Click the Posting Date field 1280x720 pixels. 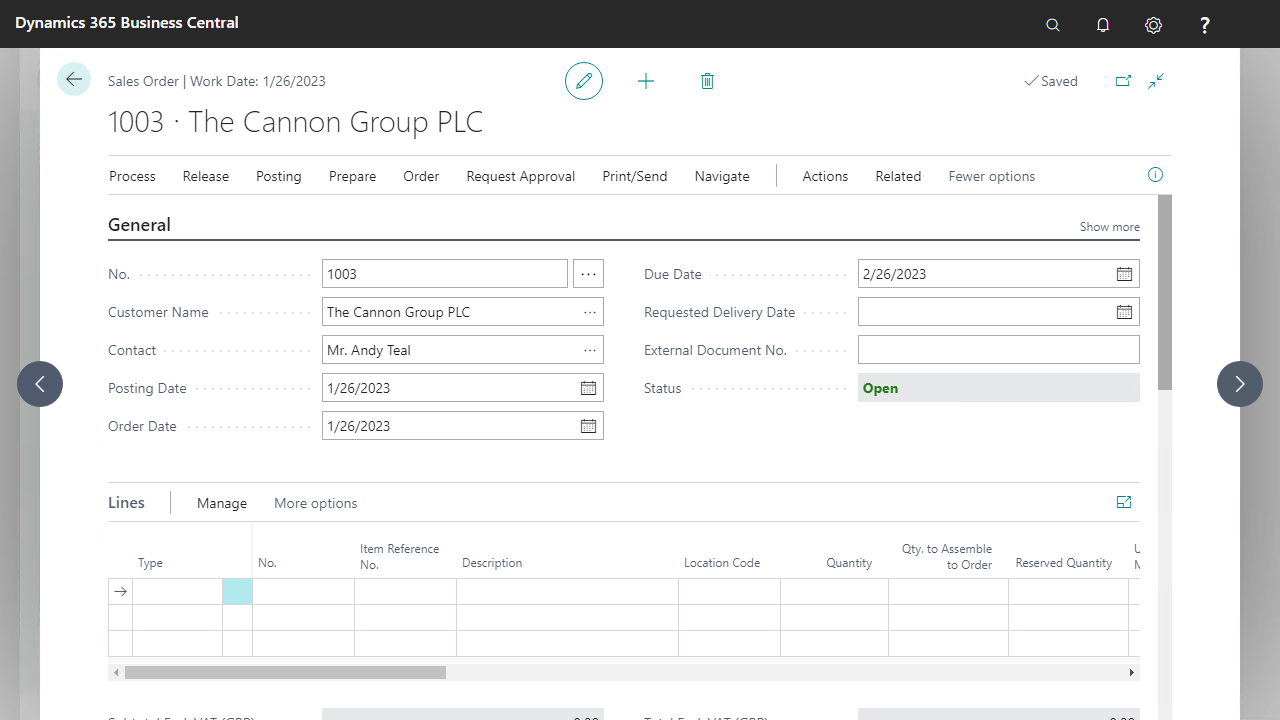[463, 388]
